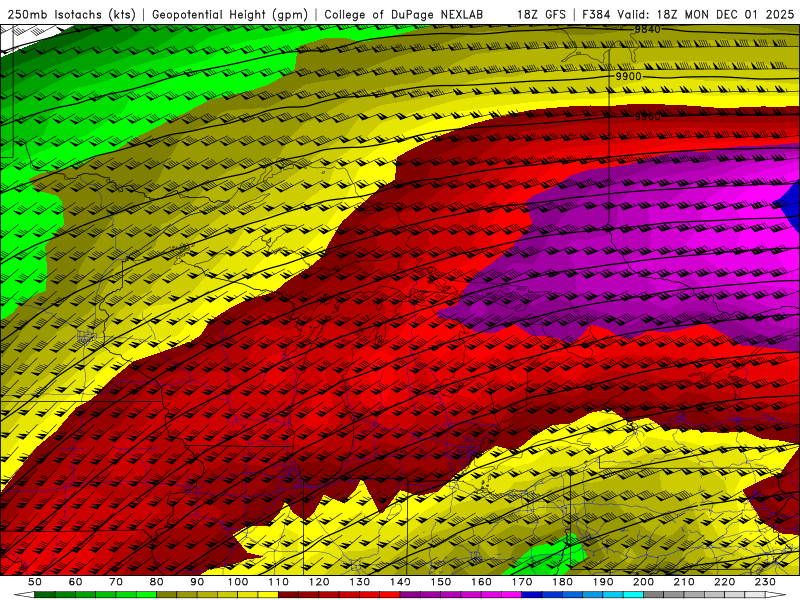Viewport: 800px width, 600px height.
Task: Click the 230 label on the color scale
Action: pyautogui.click(x=765, y=582)
